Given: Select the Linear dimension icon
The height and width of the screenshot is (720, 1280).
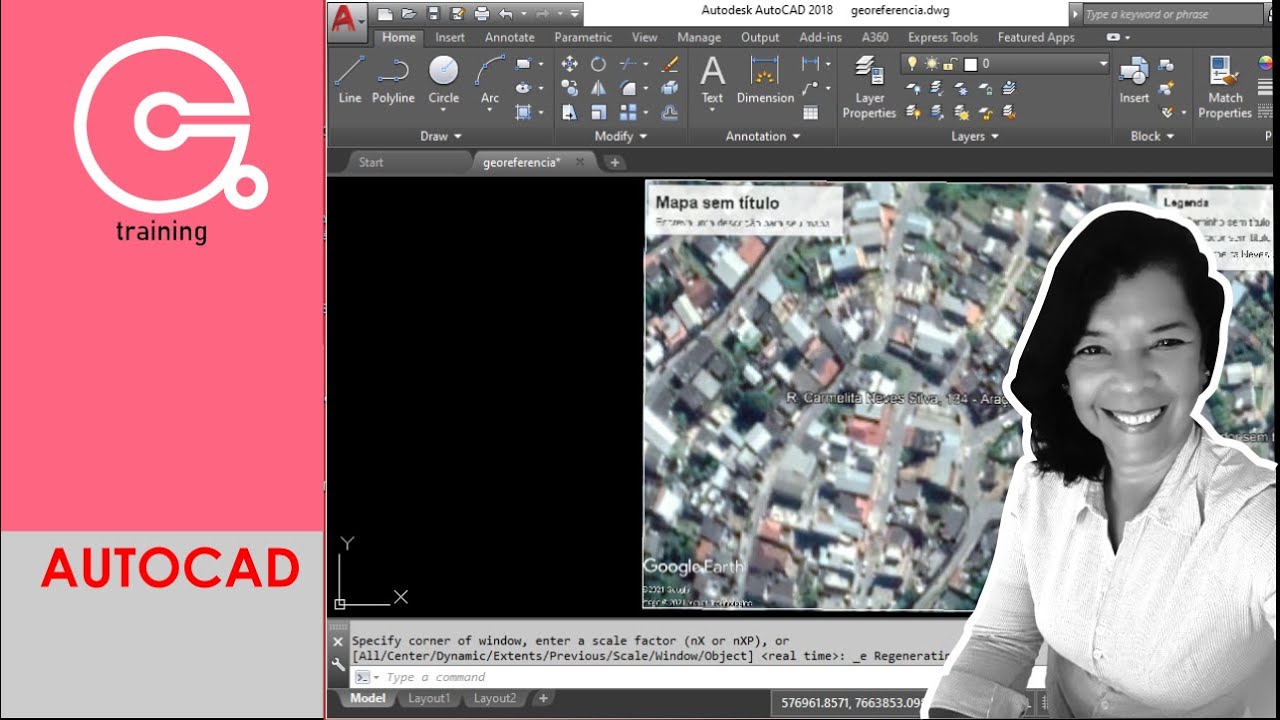Looking at the screenshot, I should tap(811, 64).
